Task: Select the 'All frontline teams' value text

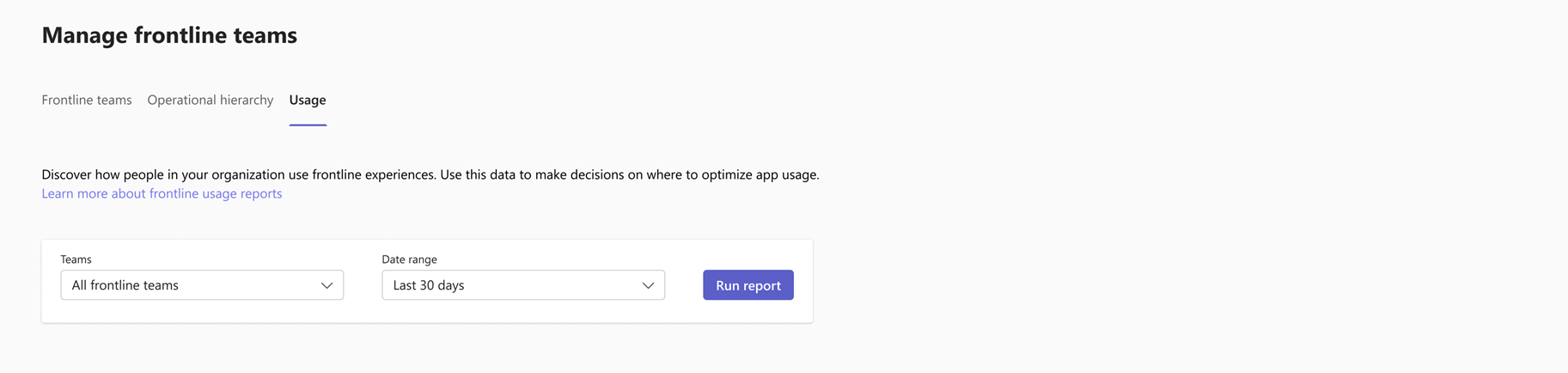Action: click(x=125, y=285)
